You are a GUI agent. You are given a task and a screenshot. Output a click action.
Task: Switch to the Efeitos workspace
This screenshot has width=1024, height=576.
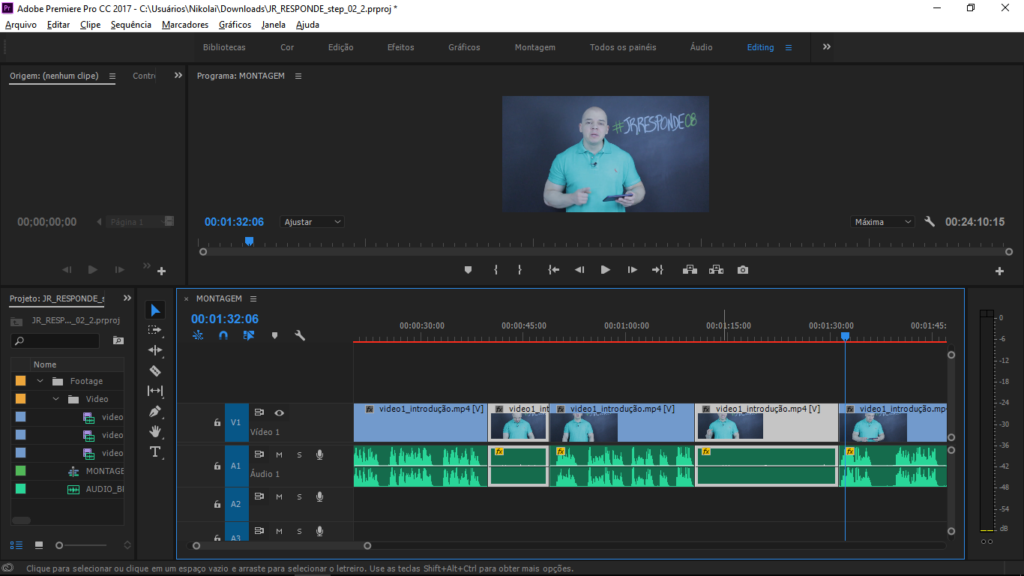click(x=400, y=47)
